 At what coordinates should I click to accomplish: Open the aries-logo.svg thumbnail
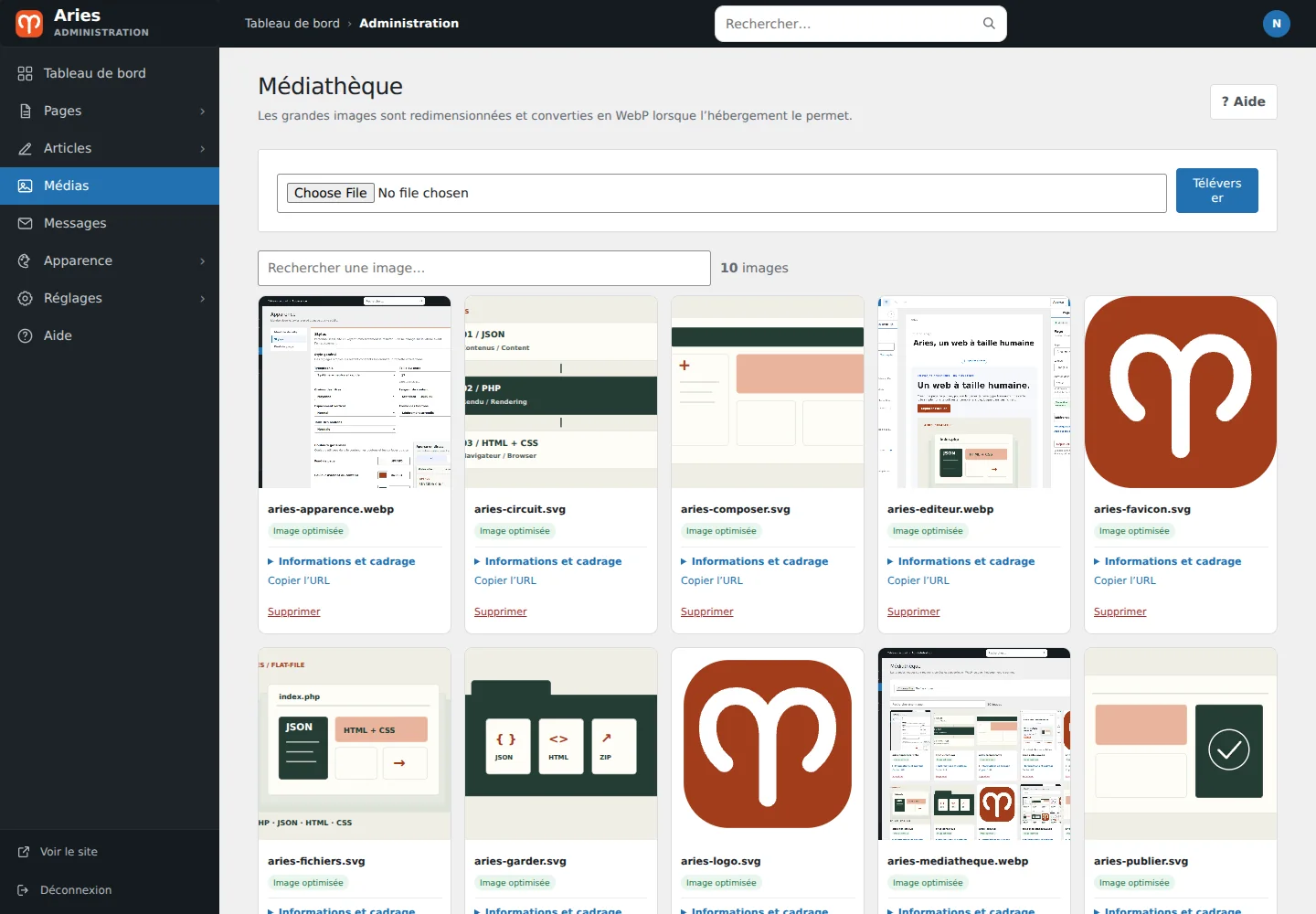click(x=768, y=744)
